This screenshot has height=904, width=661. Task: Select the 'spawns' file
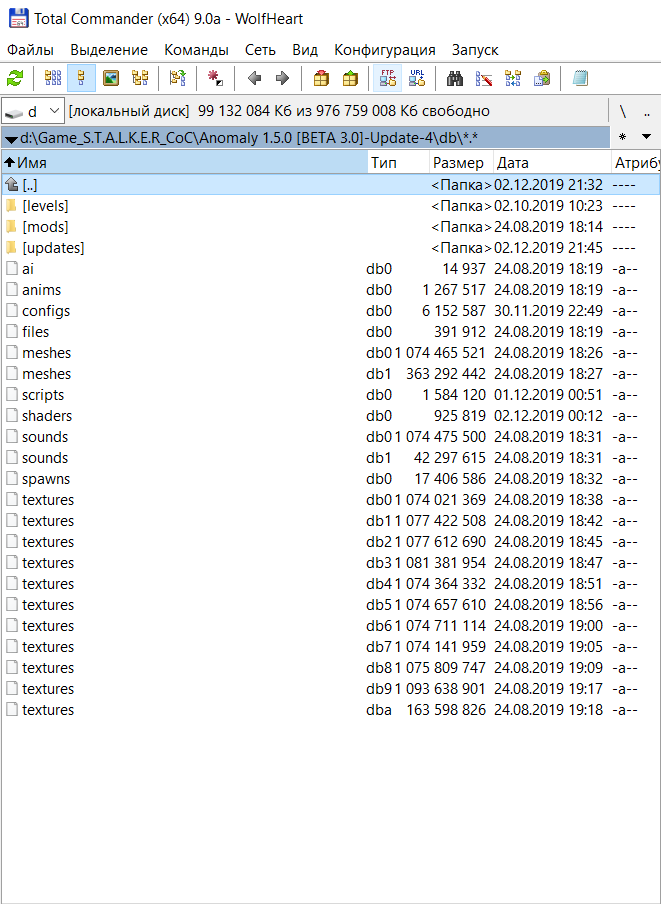[x=331, y=479]
